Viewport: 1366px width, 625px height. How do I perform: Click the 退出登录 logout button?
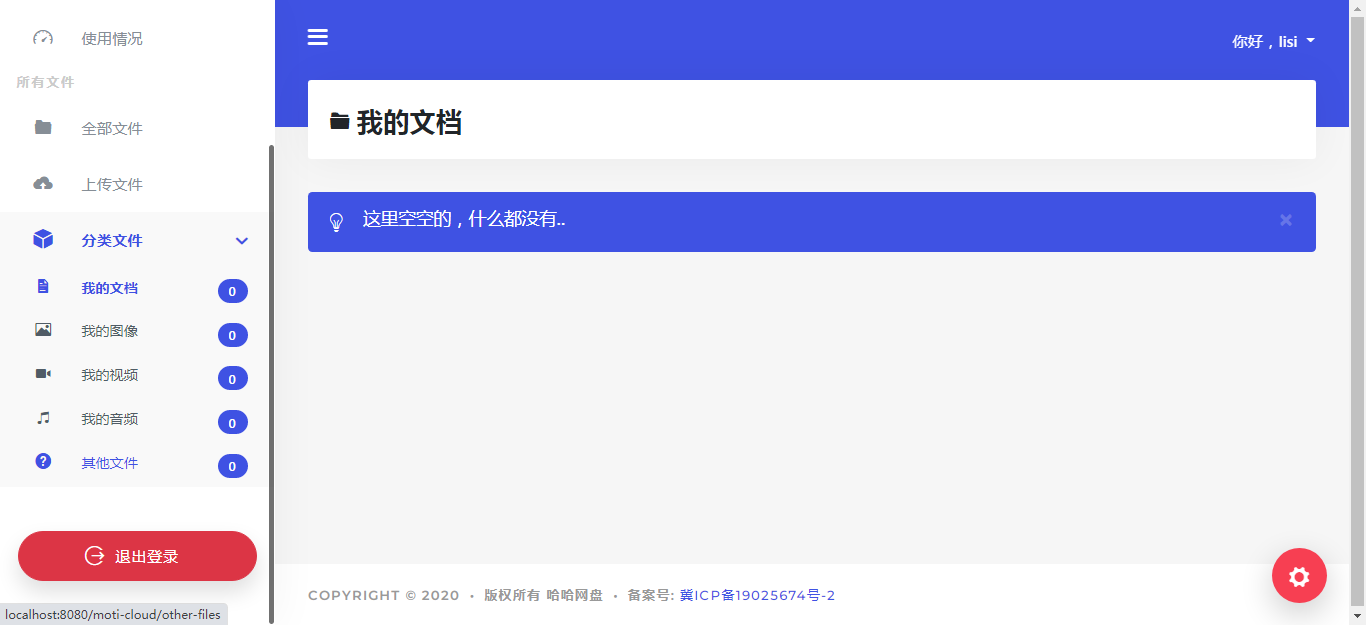click(137, 556)
